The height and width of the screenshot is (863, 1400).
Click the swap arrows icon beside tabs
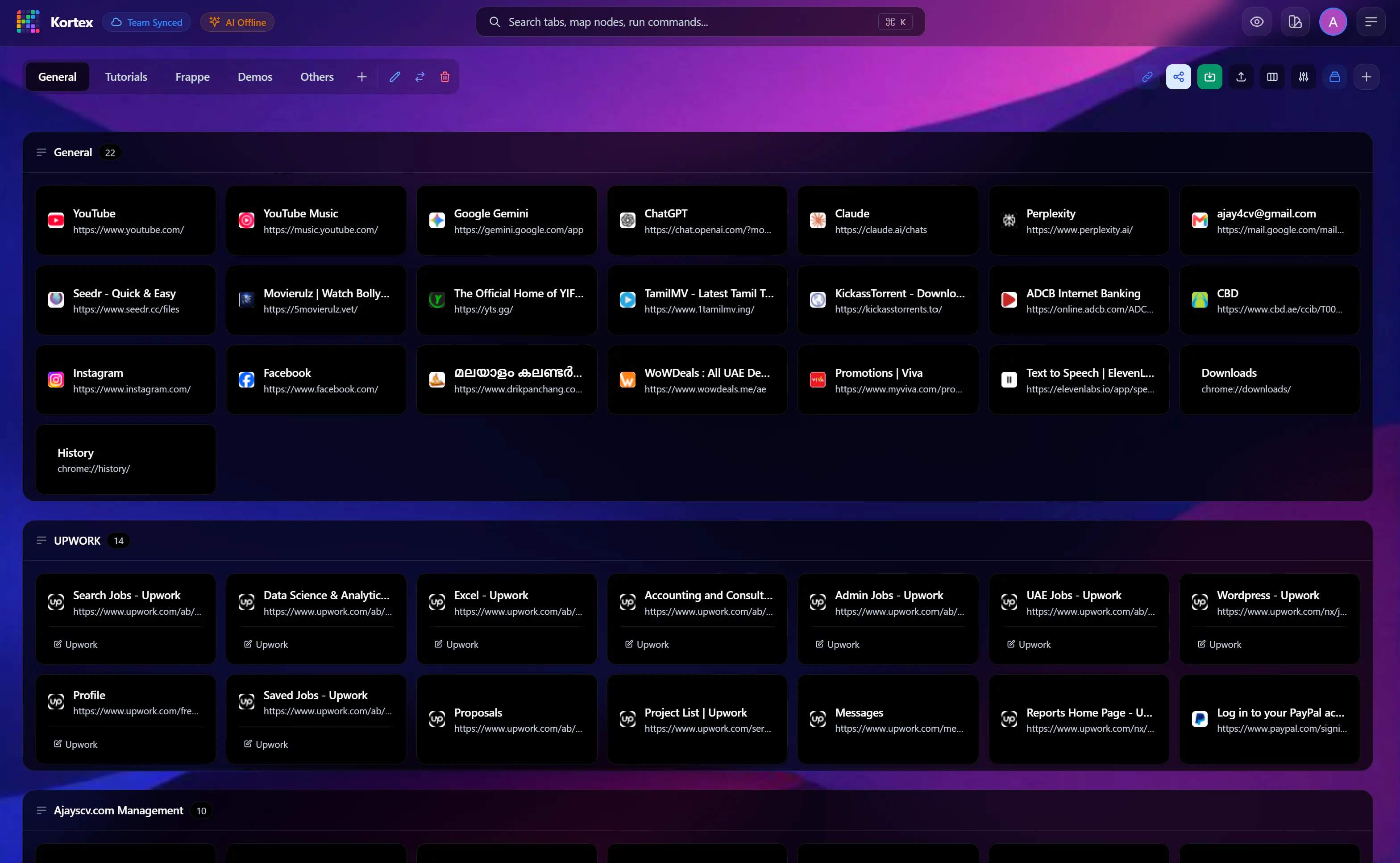[x=420, y=76]
